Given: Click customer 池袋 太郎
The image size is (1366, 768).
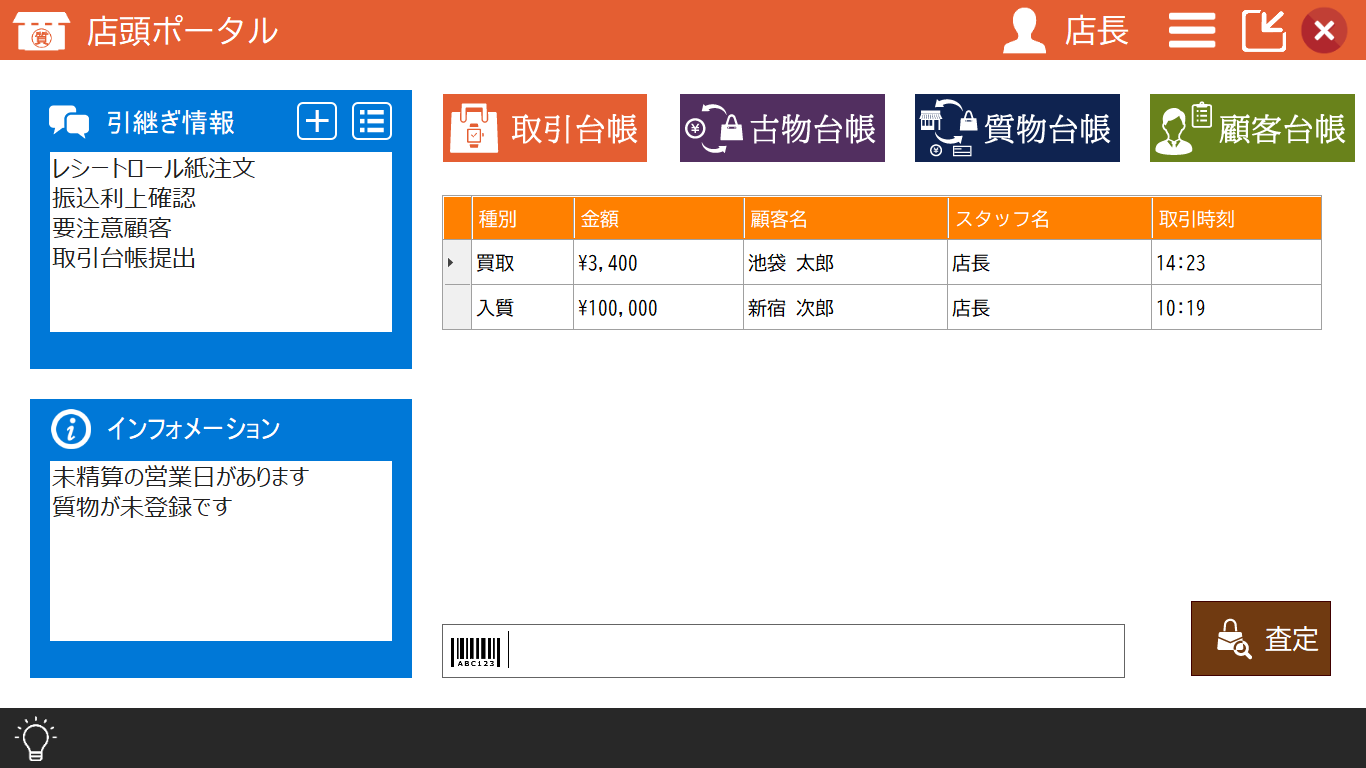Looking at the screenshot, I should [x=846, y=262].
